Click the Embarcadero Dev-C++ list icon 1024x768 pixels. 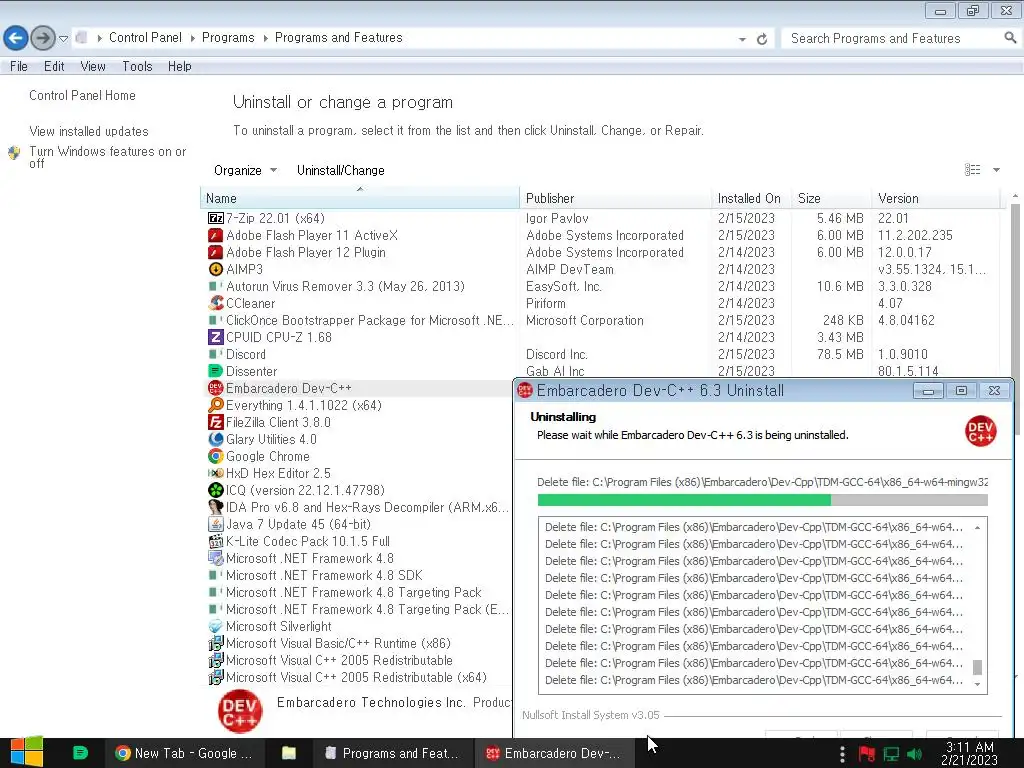(216, 388)
